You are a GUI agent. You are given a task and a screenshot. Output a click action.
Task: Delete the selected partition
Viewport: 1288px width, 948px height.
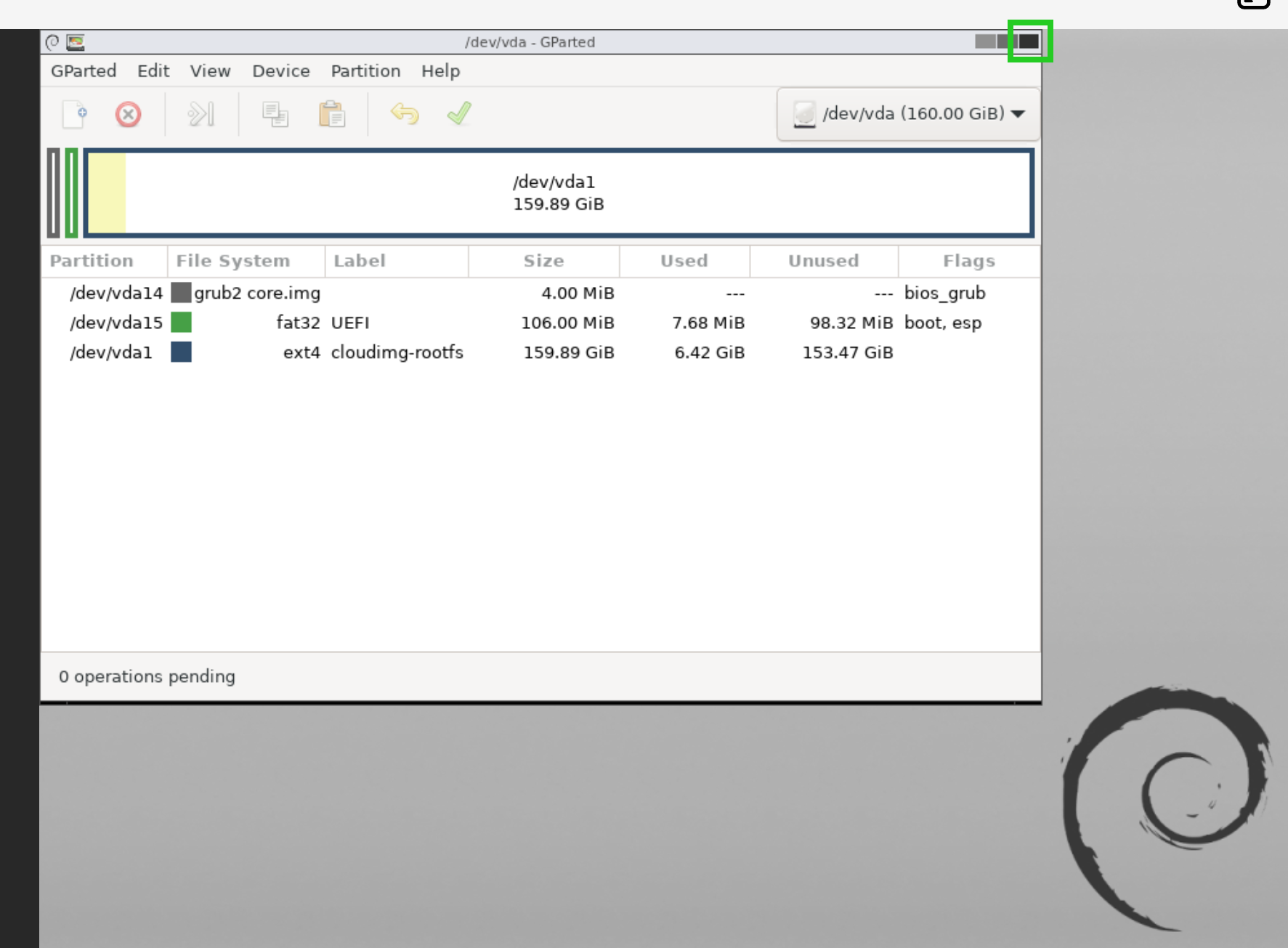point(128,114)
